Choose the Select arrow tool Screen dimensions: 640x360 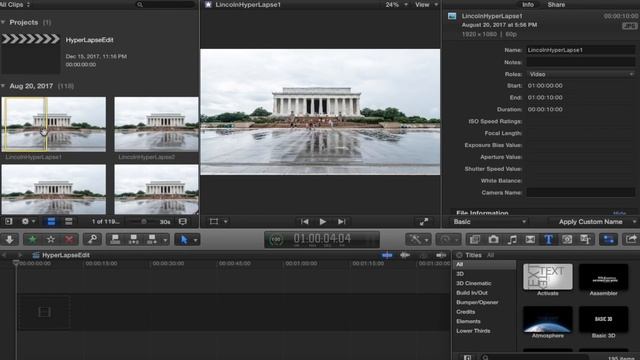pyautogui.click(x=184, y=239)
